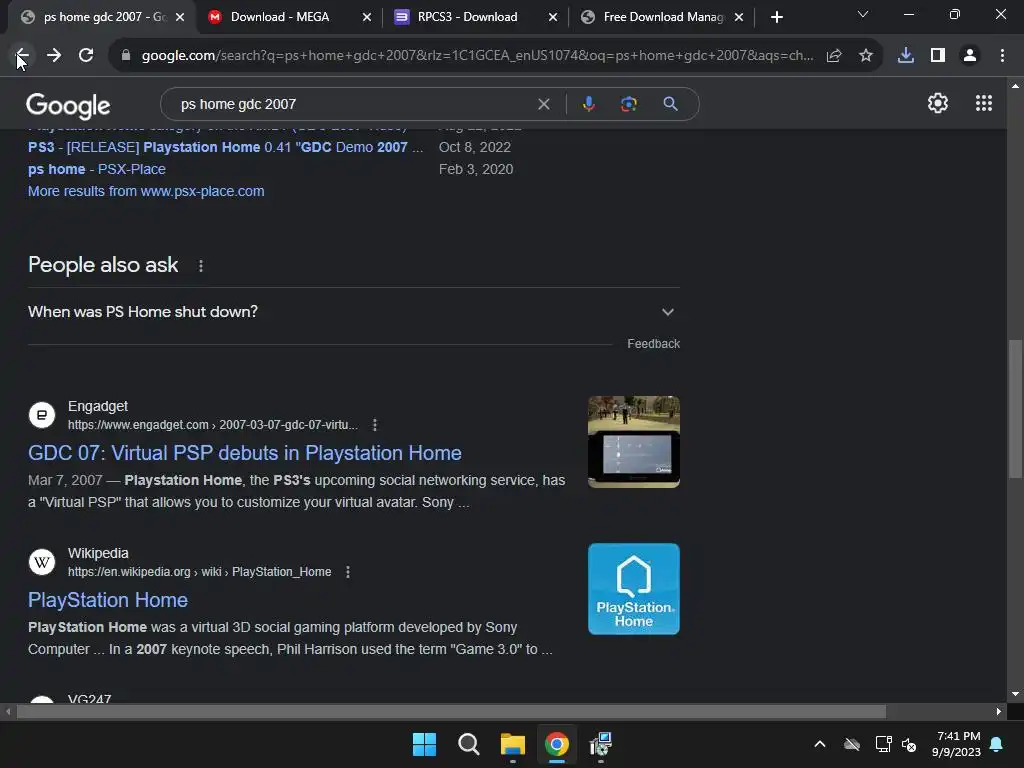Open PS3 [RELEASE] Playstation Home 0.41 link
The height and width of the screenshot is (768, 1024).
[225, 148]
